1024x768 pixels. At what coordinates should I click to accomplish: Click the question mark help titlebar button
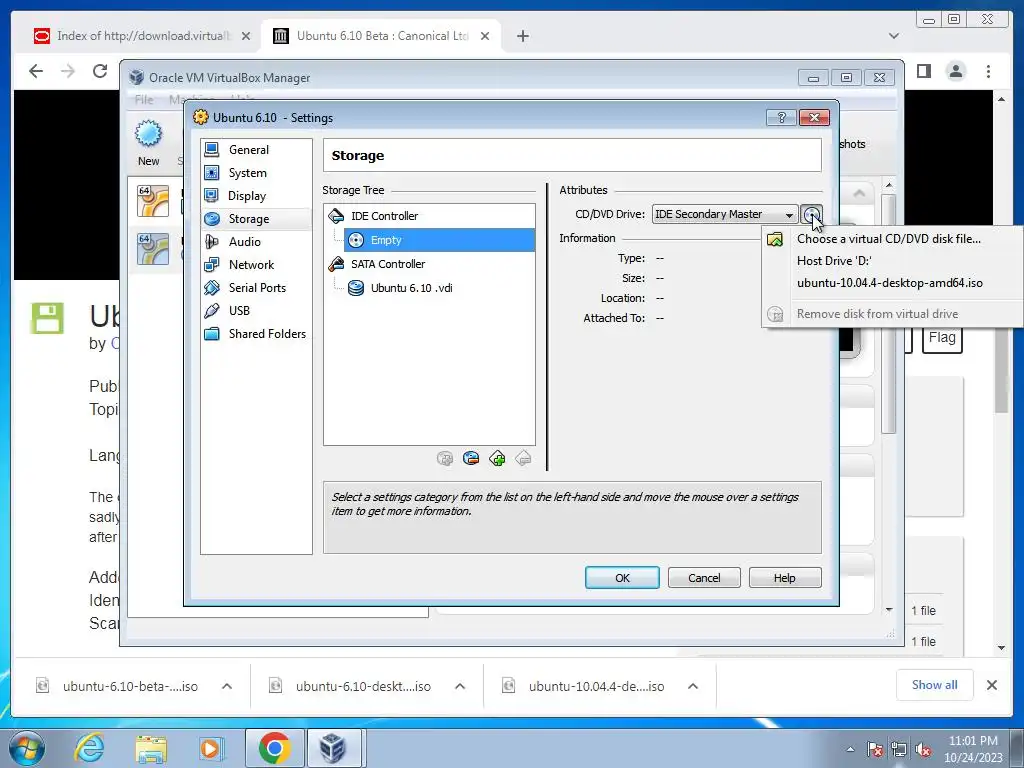(x=781, y=118)
